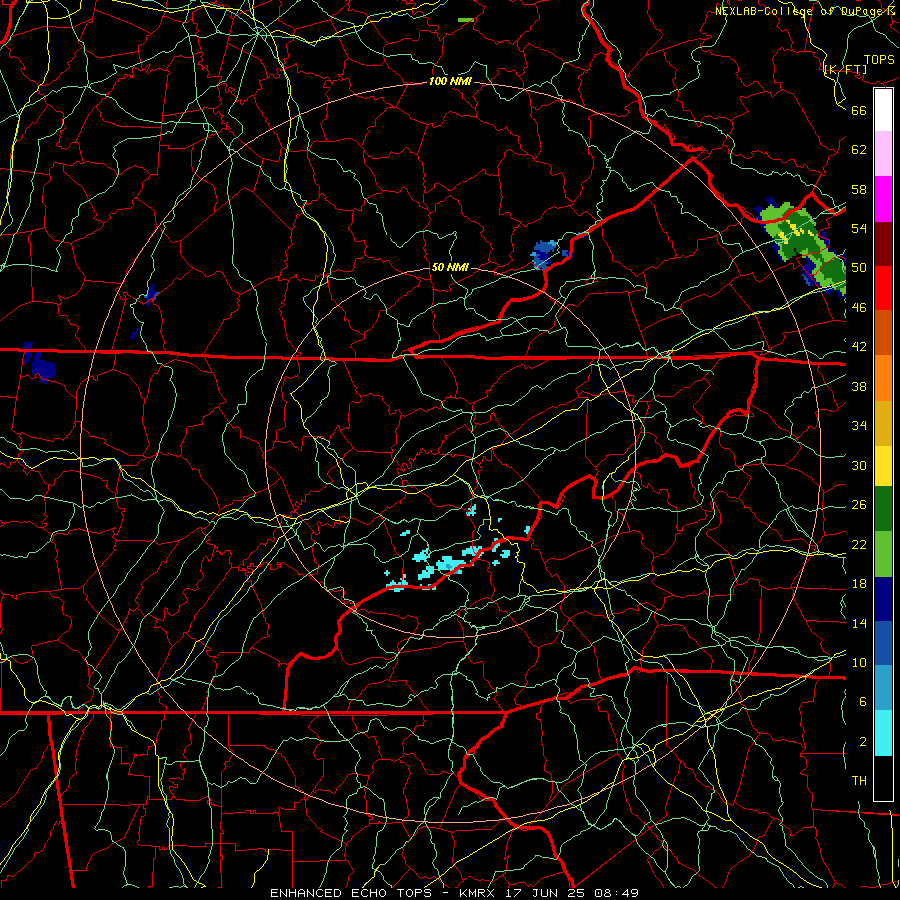Image resolution: width=900 pixels, height=900 pixels.
Task: Click the 2 legend value
Action: [x=863, y=741]
